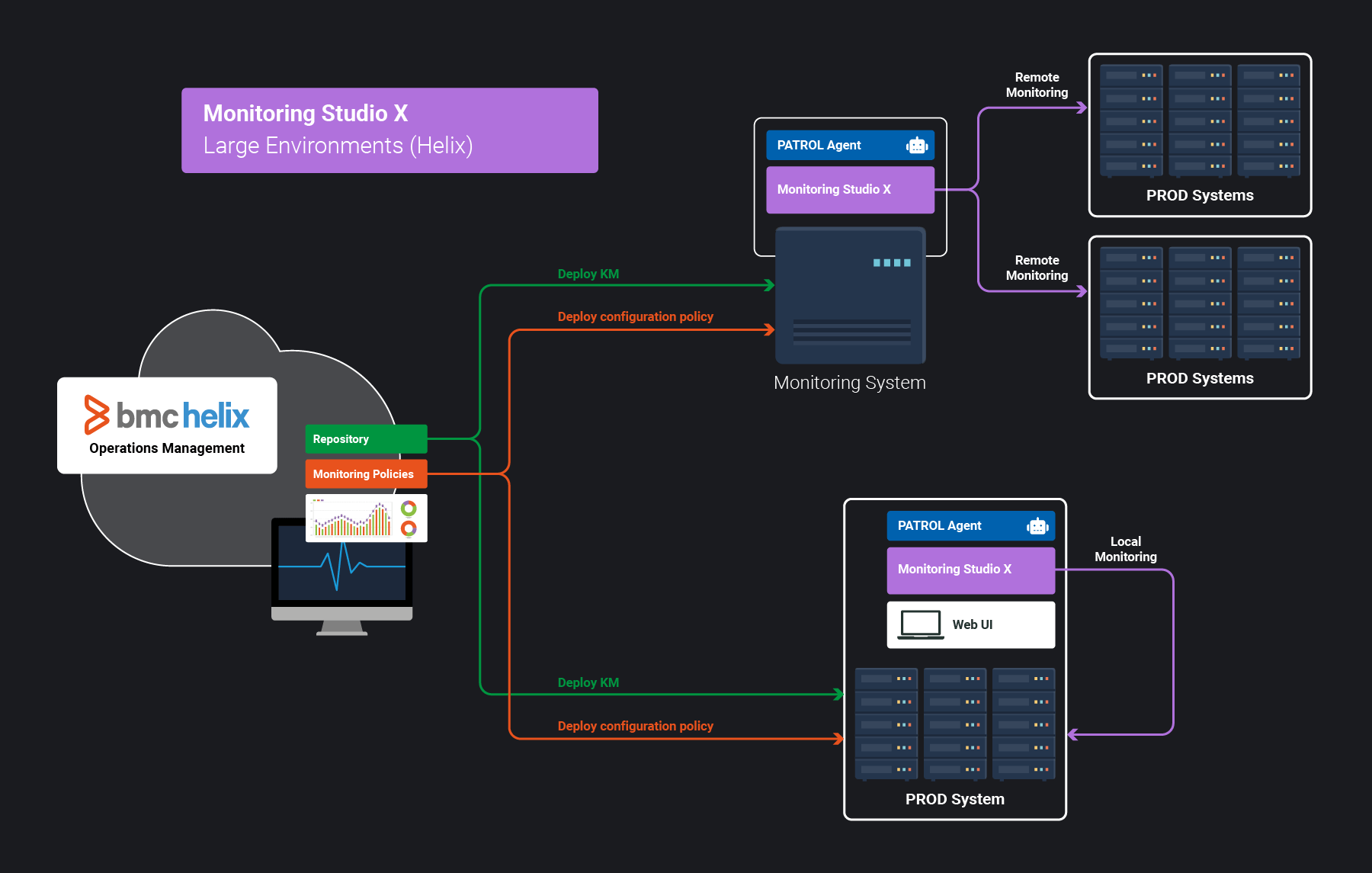Click the PROD System caption text

[x=954, y=799]
